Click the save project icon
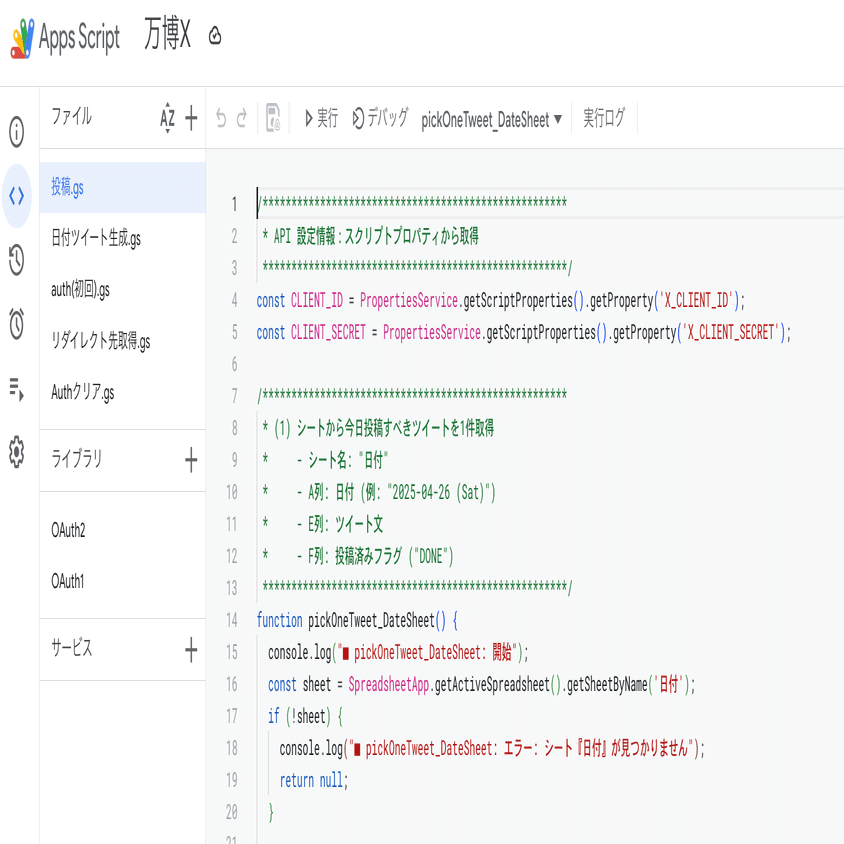The width and height of the screenshot is (844, 844). click(x=273, y=118)
